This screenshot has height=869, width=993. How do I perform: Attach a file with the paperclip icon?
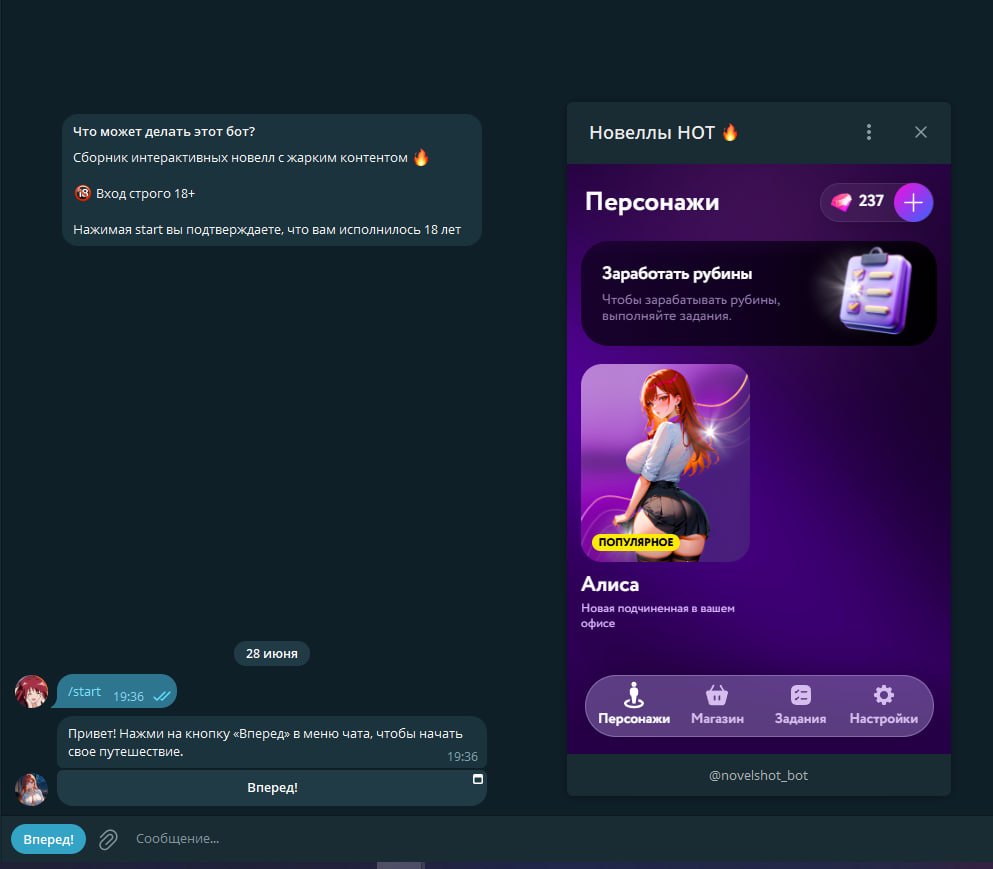108,839
